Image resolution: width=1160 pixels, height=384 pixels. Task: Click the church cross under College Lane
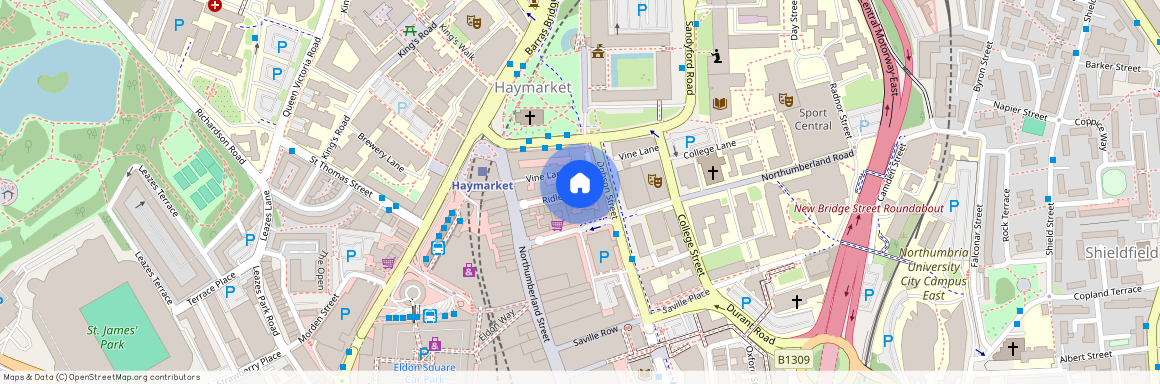(x=712, y=173)
